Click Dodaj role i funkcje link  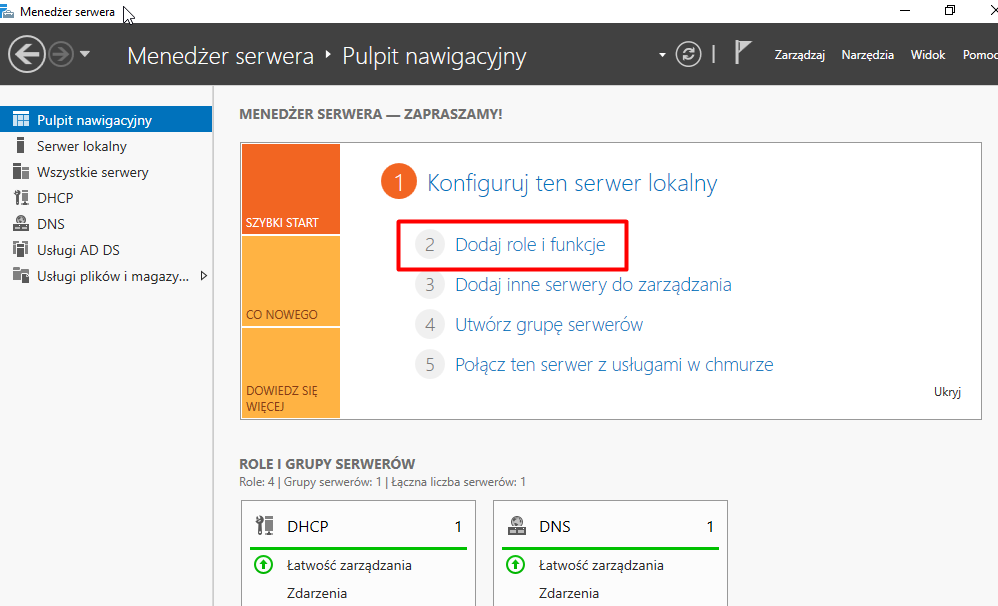[x=530, y=244]
